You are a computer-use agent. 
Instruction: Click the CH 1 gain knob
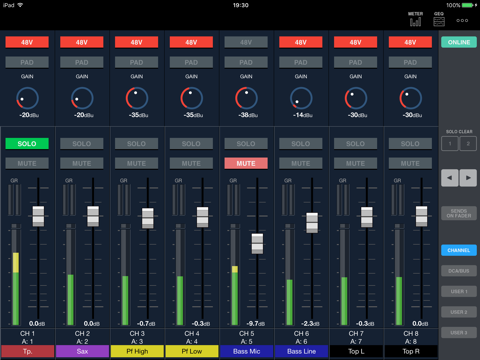click(27, 98)
